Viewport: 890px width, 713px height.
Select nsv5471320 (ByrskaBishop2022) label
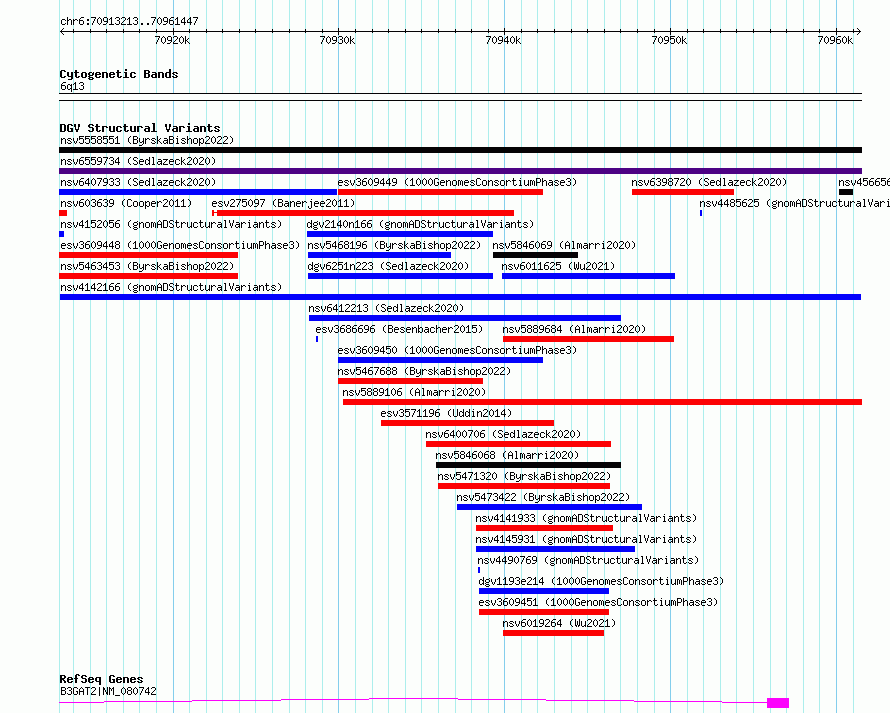click(524, 476)
